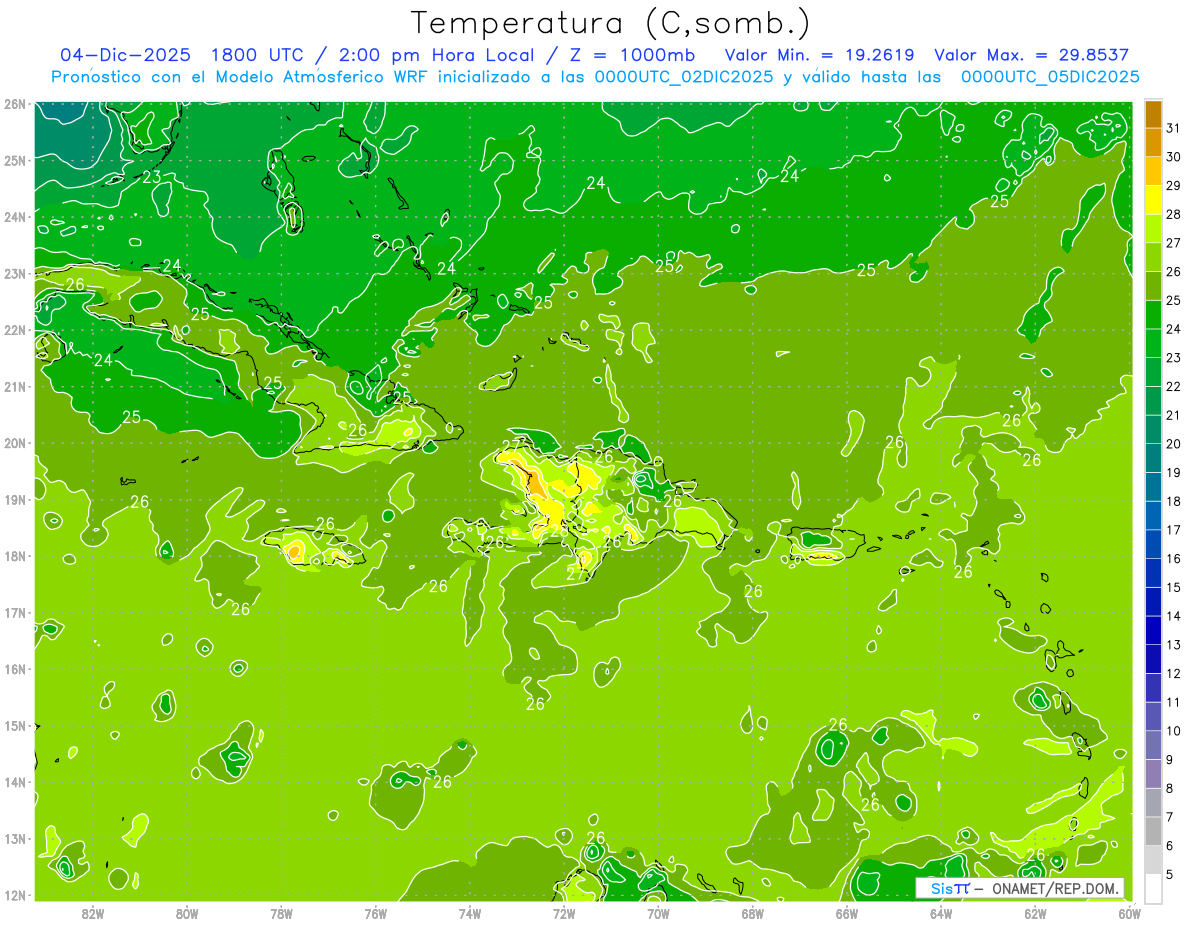Click the "60W" longitude axis label
The width and height of the screenshot is (1200, 927).
coord(1130,913)
